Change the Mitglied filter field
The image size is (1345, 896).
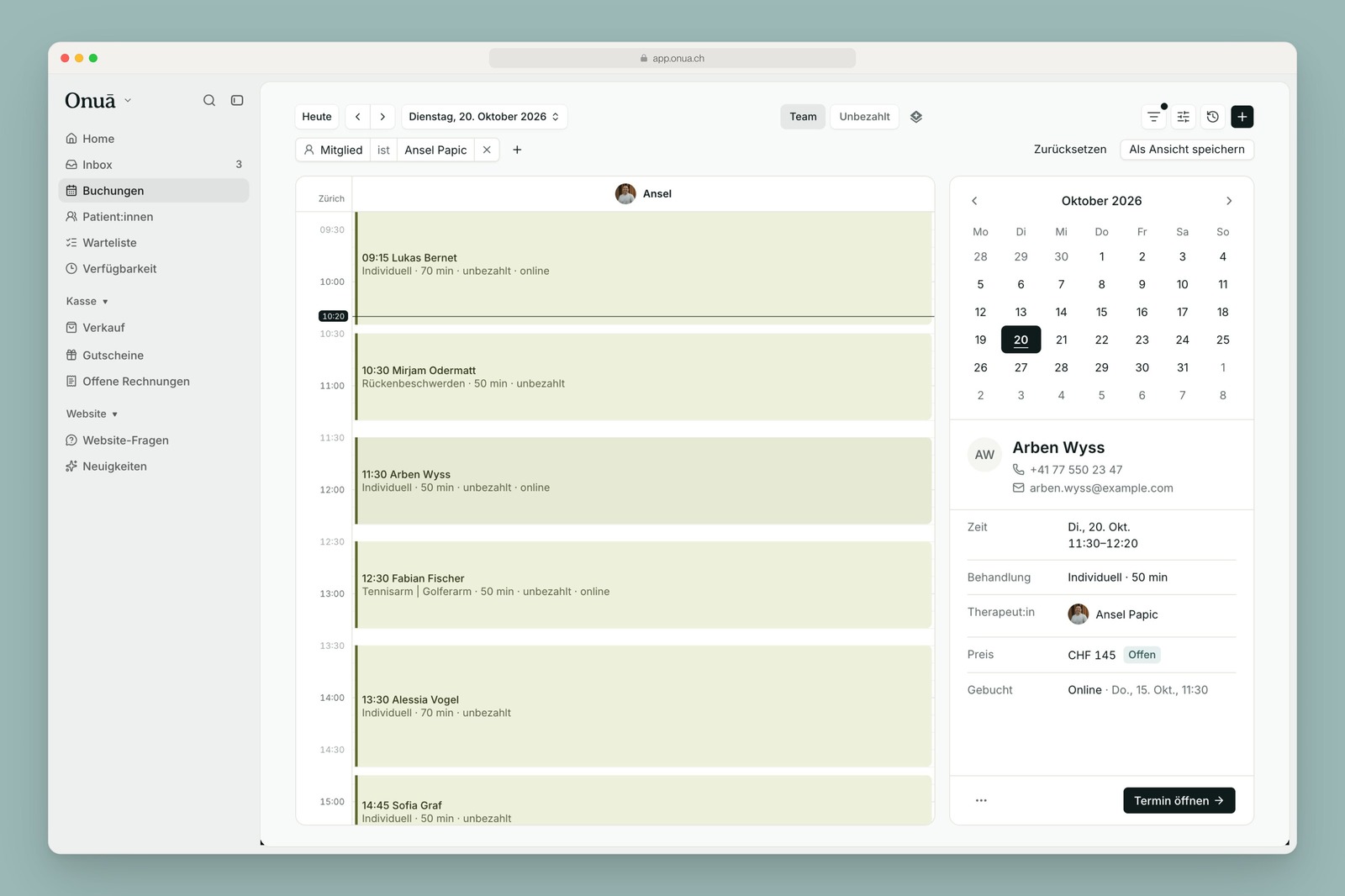333,150
